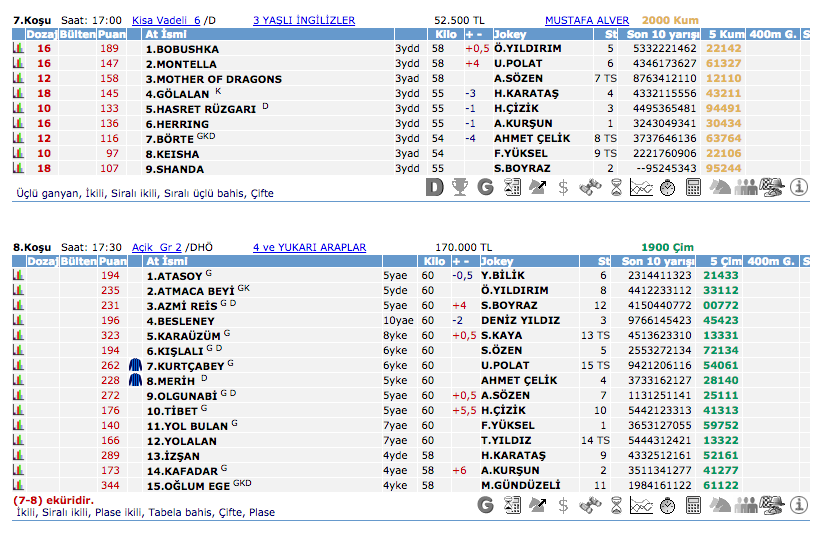The width and height of the screenshot is (832, 543).
Task: Click the Jokey column header in race 8
Action: [x=498, y=261]
